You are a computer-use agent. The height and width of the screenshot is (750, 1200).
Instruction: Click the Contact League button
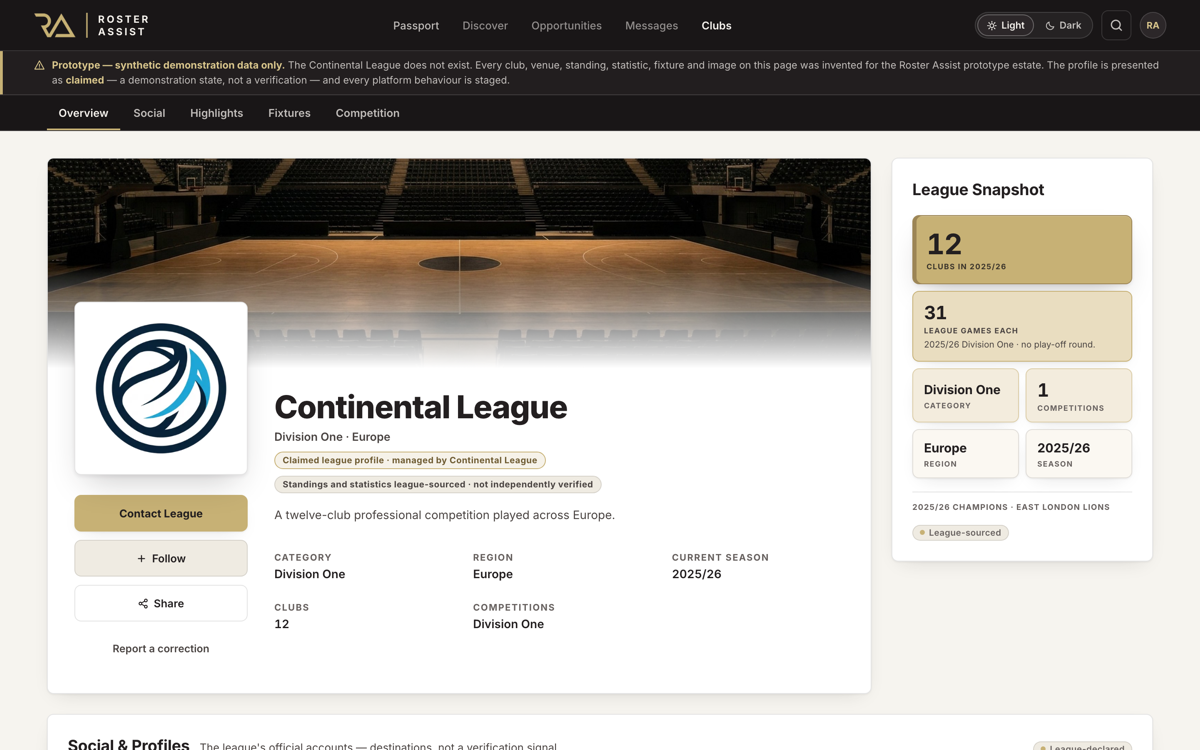161,513
